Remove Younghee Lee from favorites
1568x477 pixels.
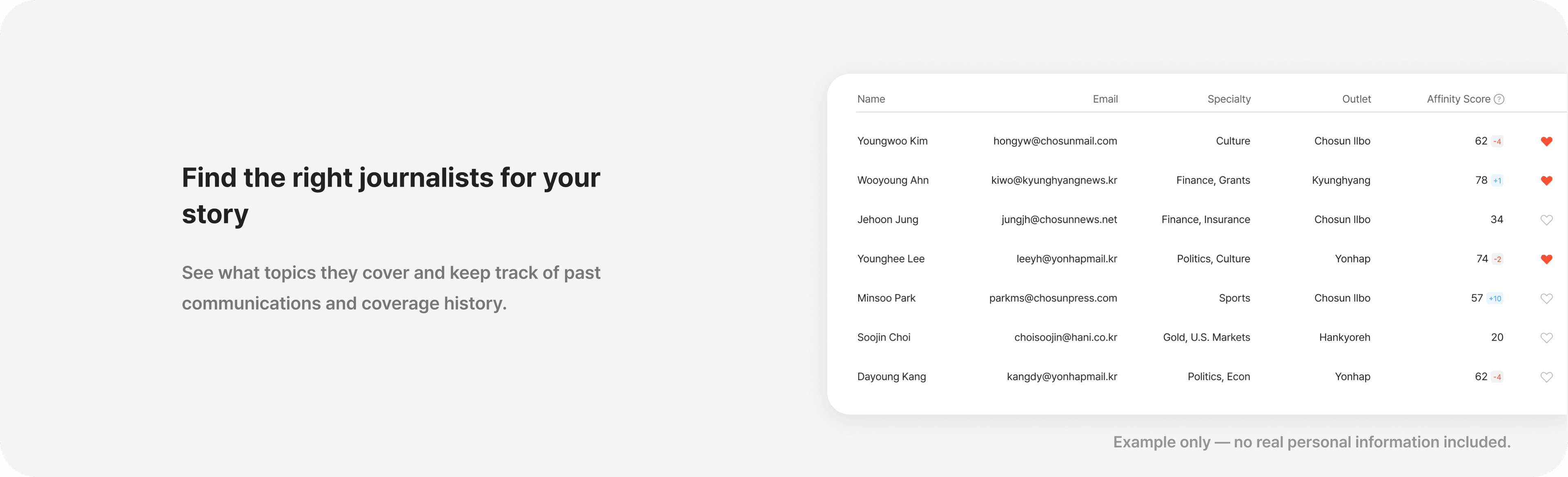(1546, 259)
